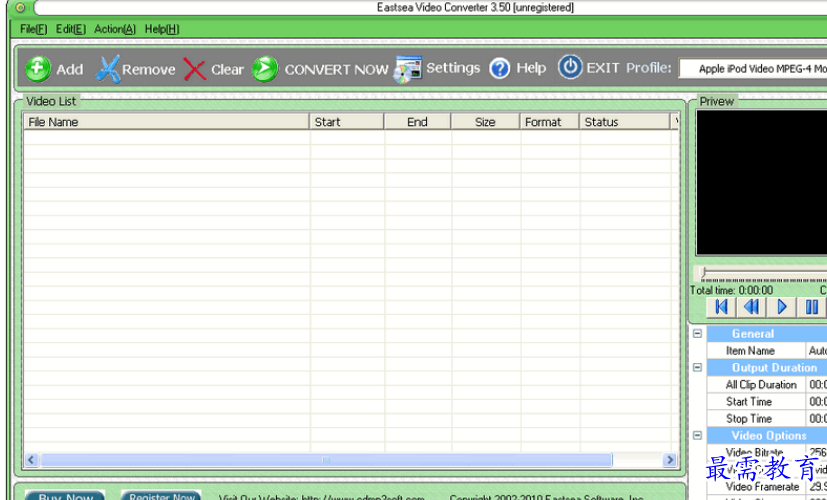Click the Start column header
This screenshot has width=827, height=500.
pos(347,122)
